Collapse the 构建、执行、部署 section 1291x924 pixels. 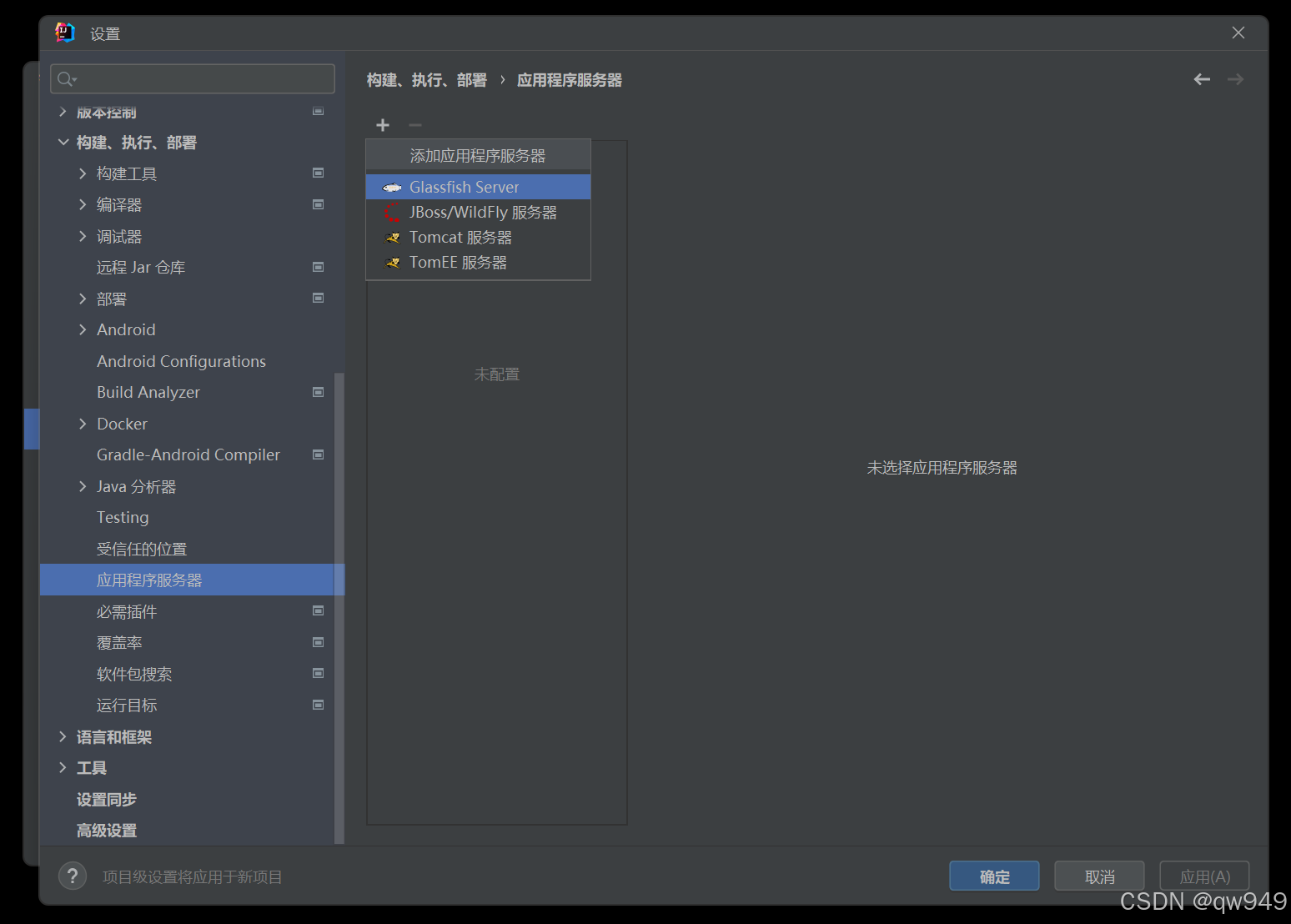[x=63, y=143]
